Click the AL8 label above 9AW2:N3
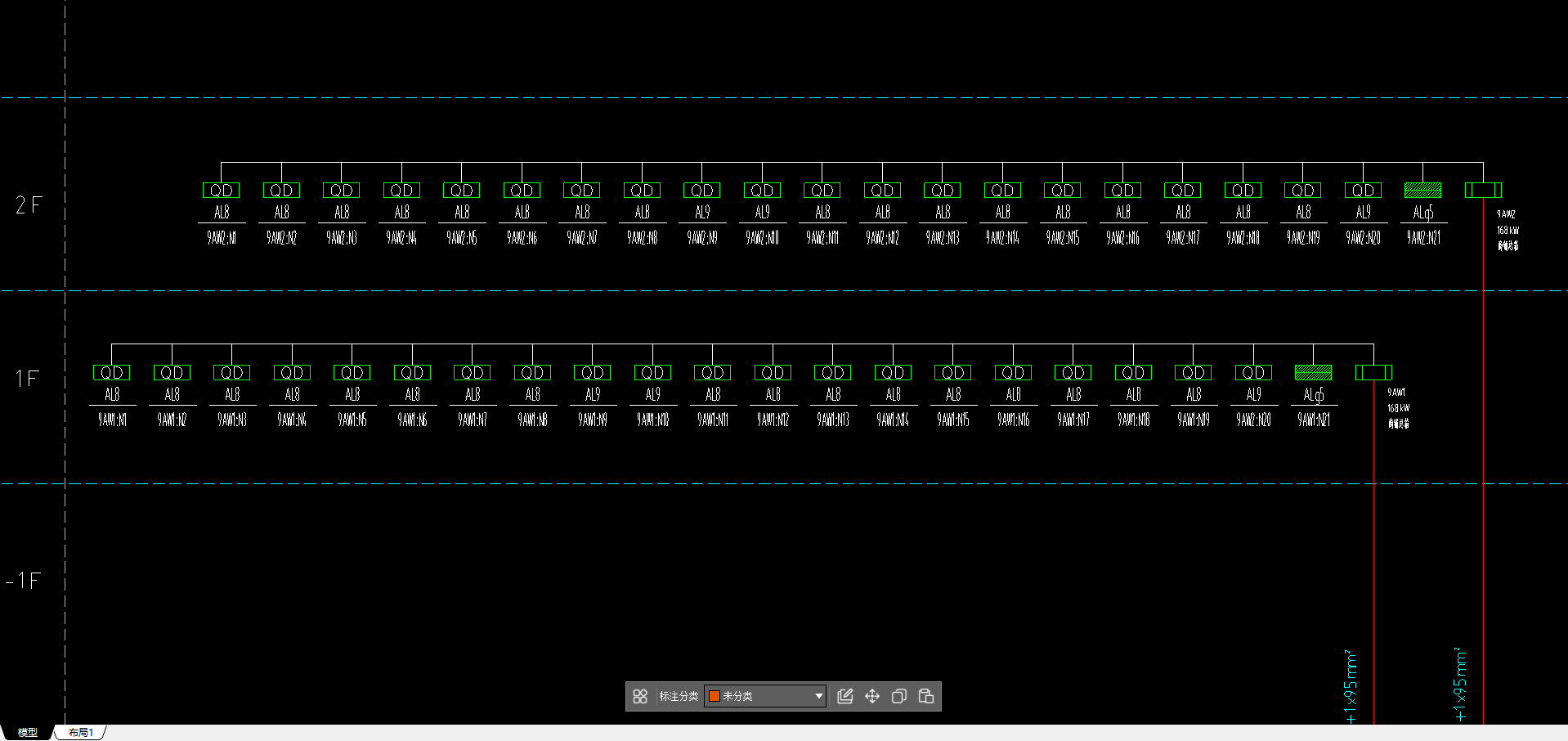This screenshot has height=741, width=1568. (x=342, y=212)
